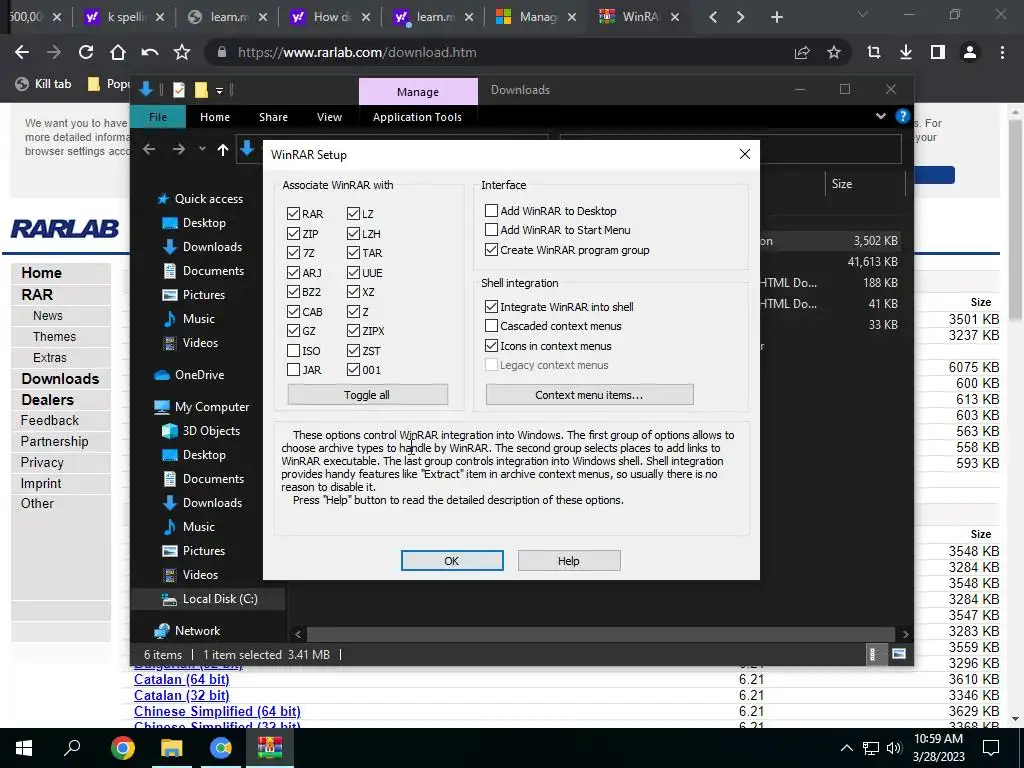Collapse the Explorer ribbon chevron
1024x768 pixels.
880,116
